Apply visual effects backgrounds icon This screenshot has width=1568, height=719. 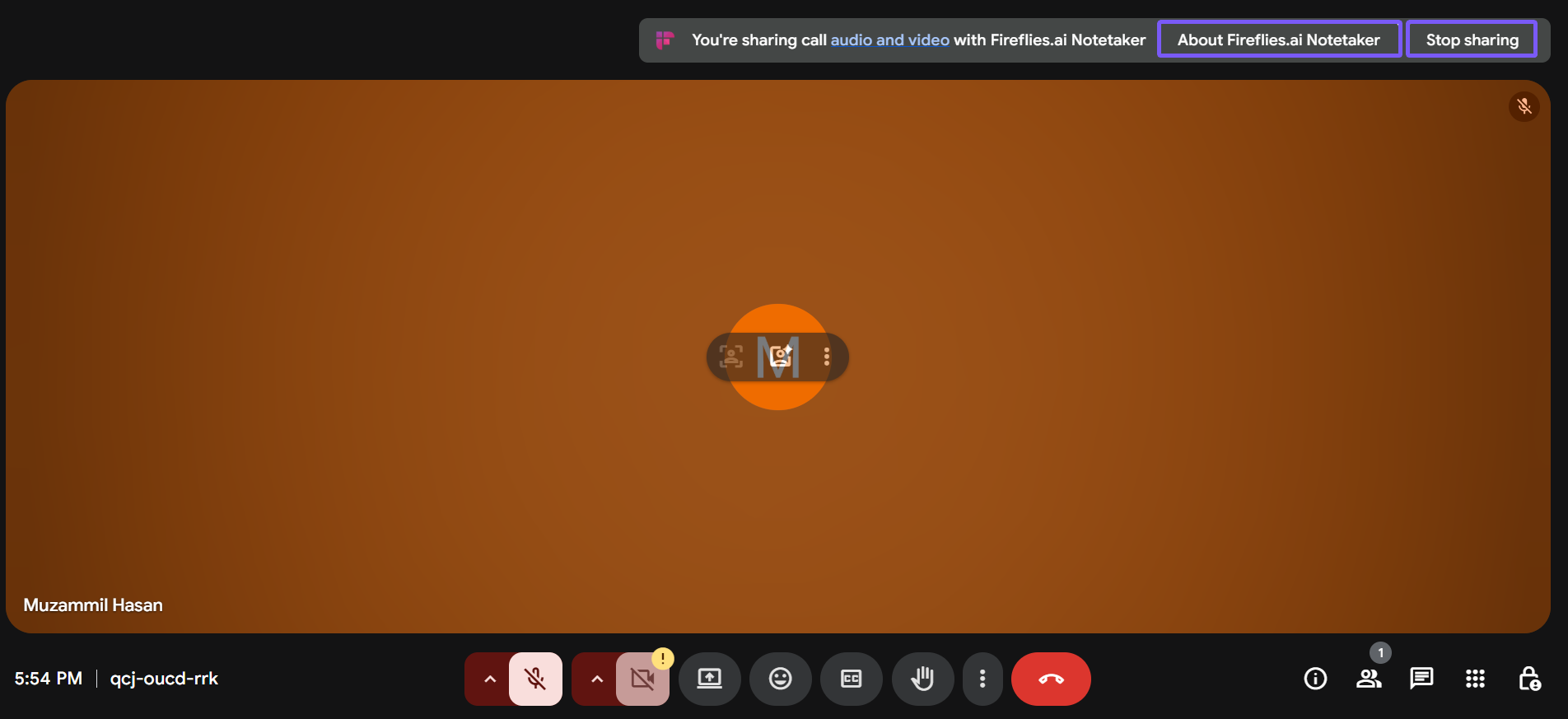[x=780, y=357]
